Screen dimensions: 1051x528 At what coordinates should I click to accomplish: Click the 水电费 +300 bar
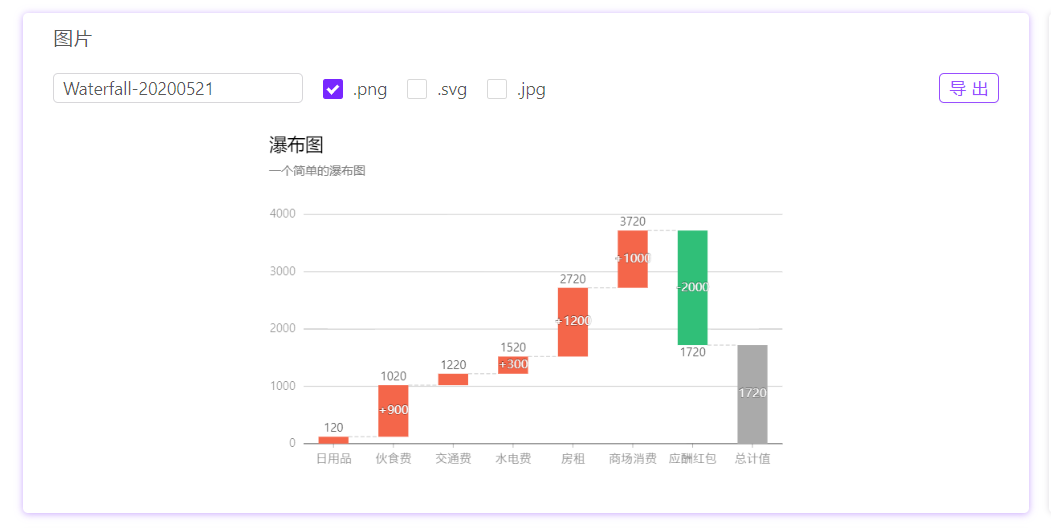(513, 365)
